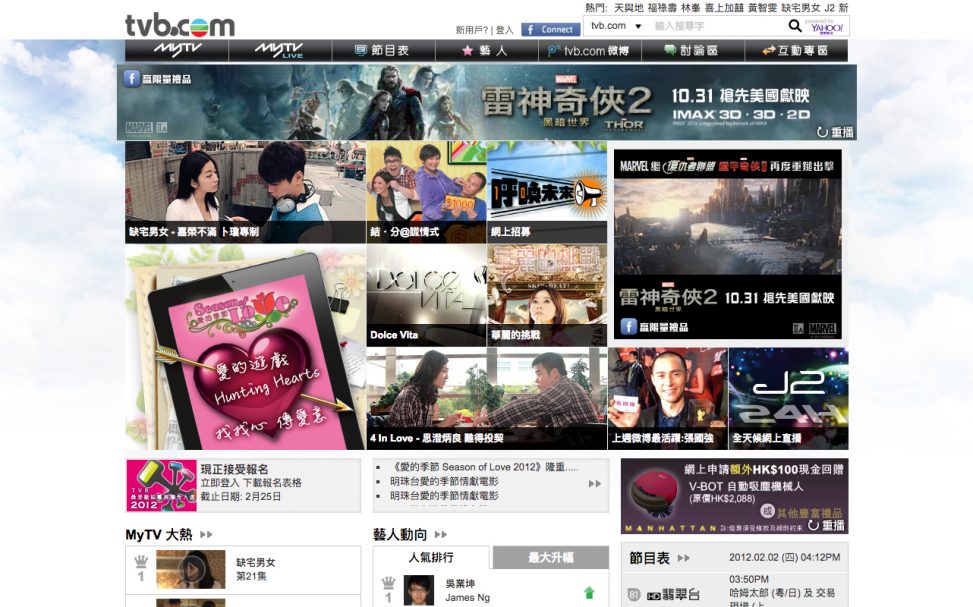Click the TVB 2012 contest logo image
973x607 pixels.
pyautogui.click(x=161, y=485)
